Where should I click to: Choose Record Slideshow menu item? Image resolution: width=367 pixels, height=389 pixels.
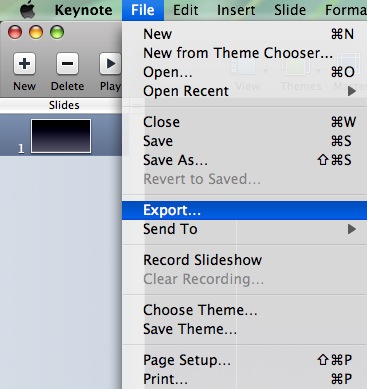click(x=244, y=260)
